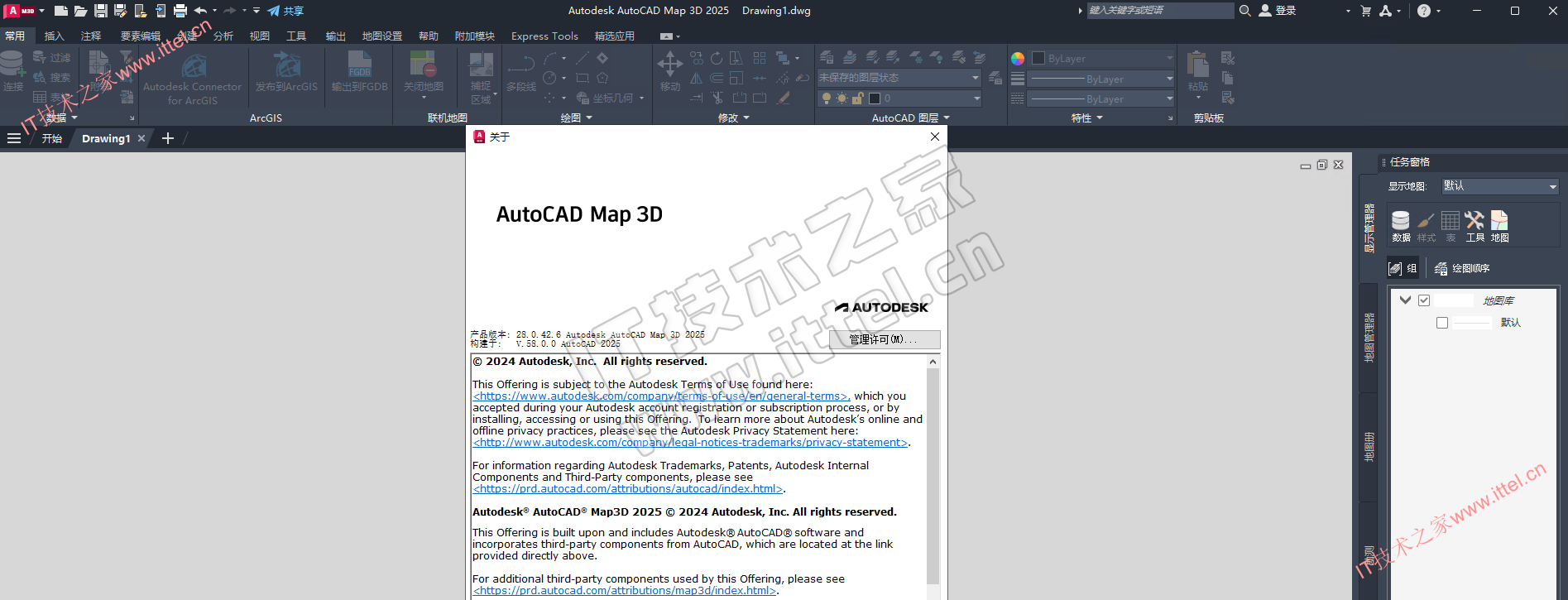Click the shopping cart icon in title bar
This screenshot has height=600, width=1568.
1365,11
